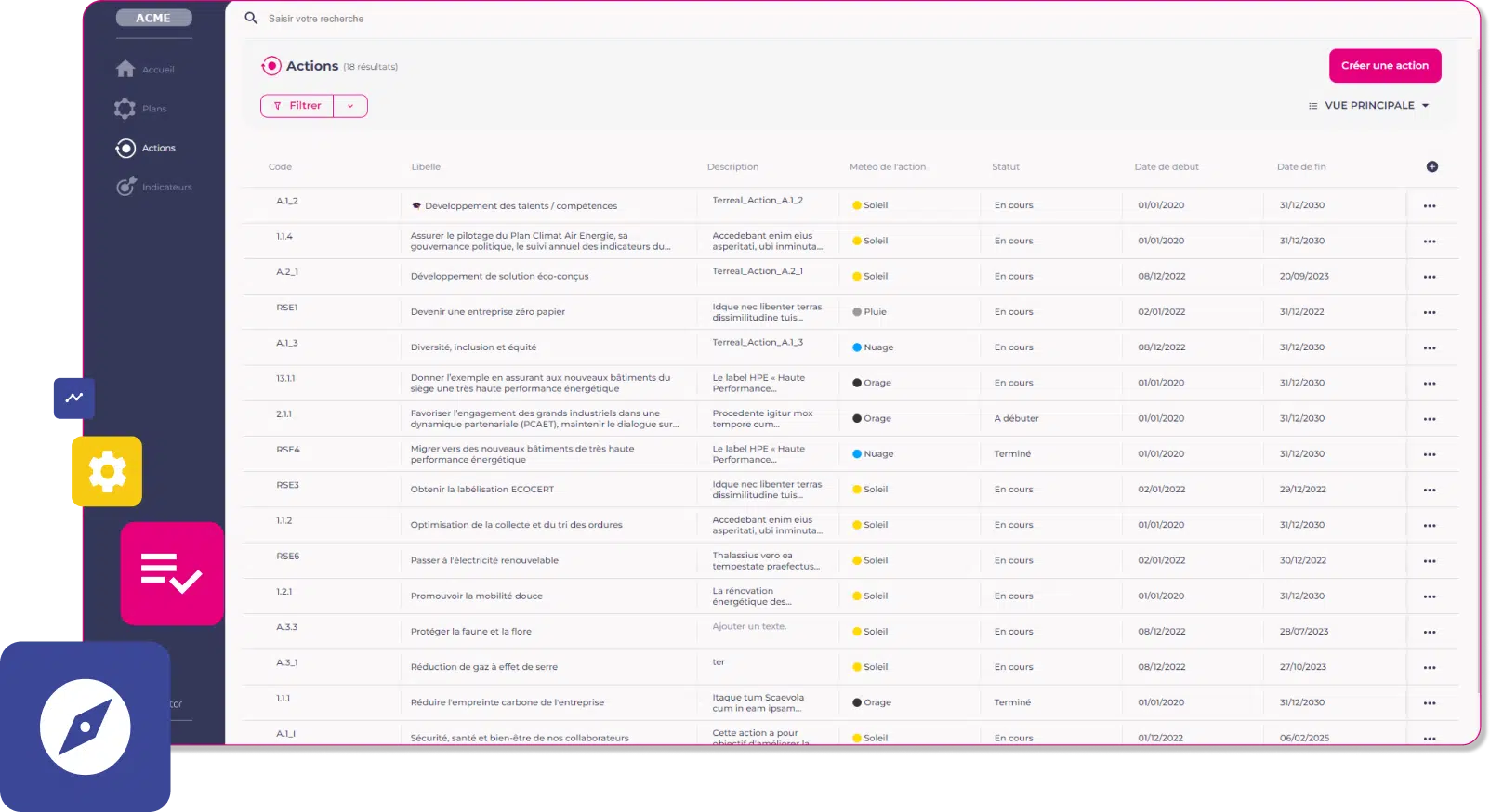Viewport: 1490px width, 812px height.
Task: Open row menu for Obtenir la labélisation ECOCERT
Action: [1430, 491]
